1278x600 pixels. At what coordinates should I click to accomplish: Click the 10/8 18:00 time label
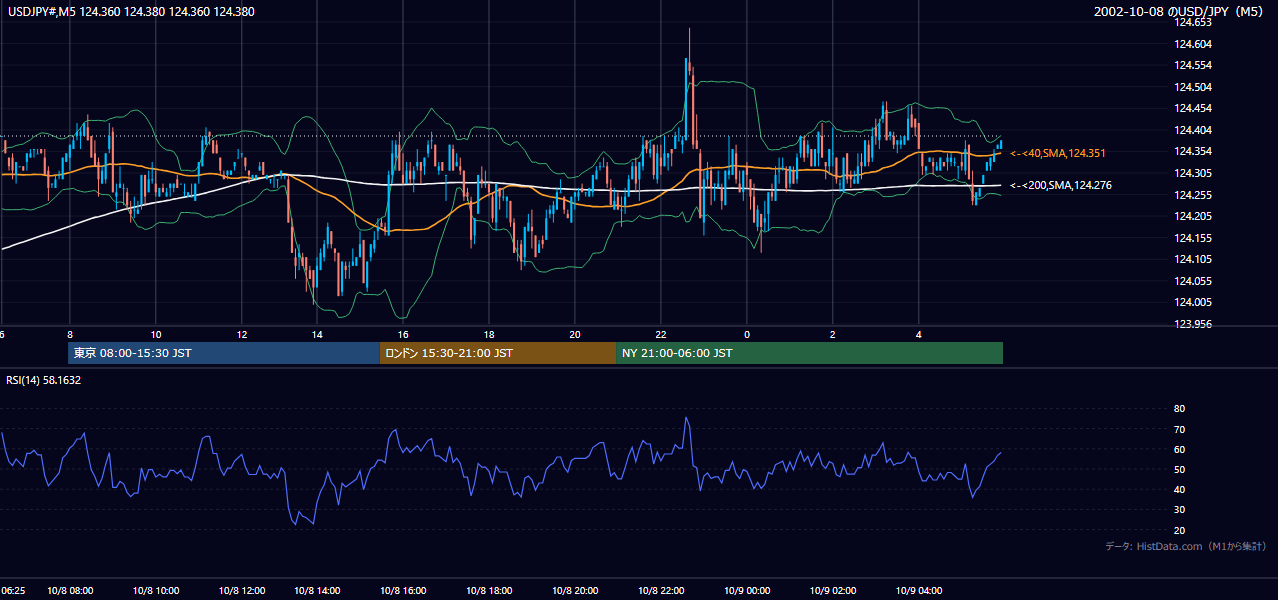pos(489,591)
